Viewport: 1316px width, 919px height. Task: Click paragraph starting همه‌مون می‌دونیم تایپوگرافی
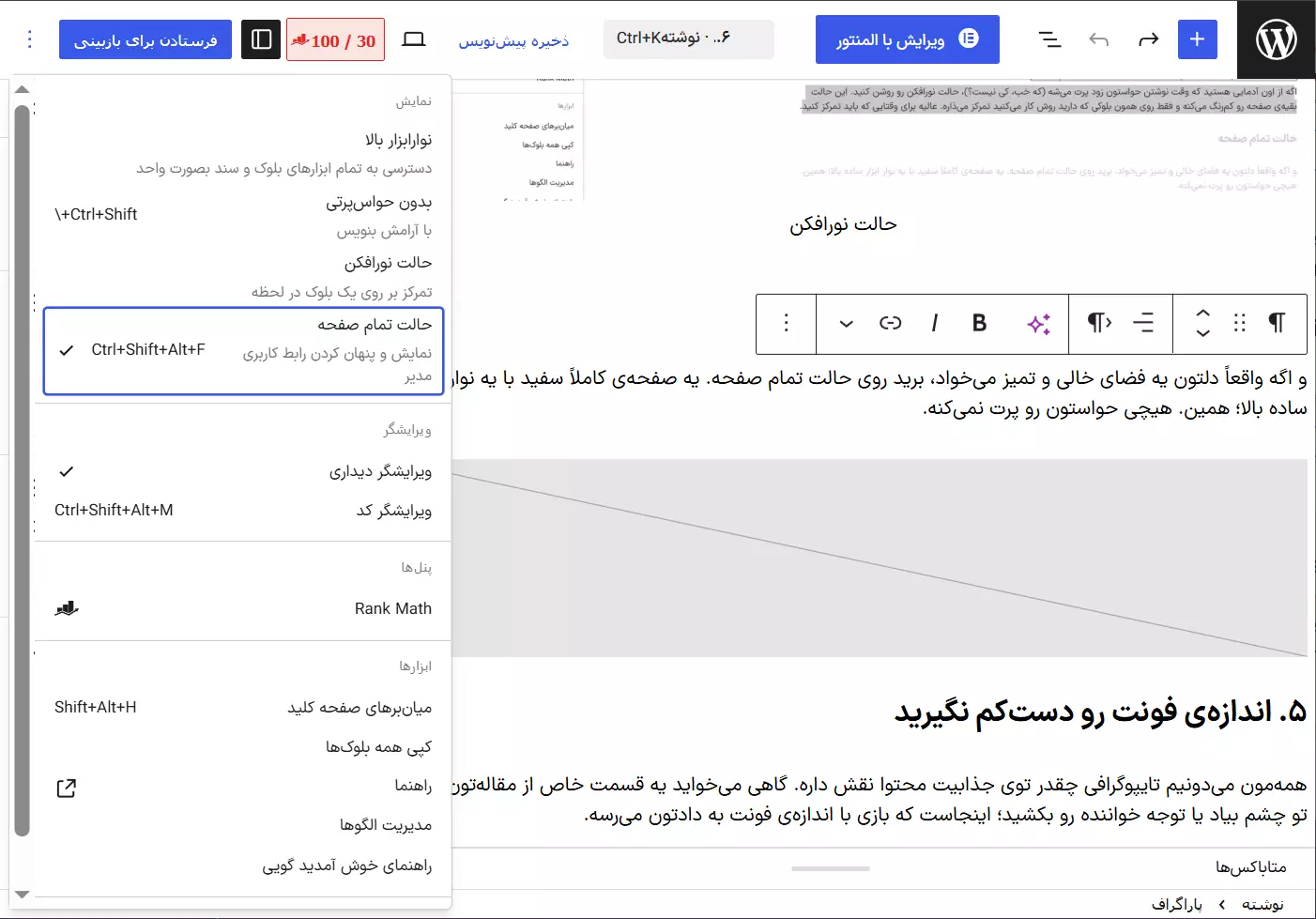(880, 799)
